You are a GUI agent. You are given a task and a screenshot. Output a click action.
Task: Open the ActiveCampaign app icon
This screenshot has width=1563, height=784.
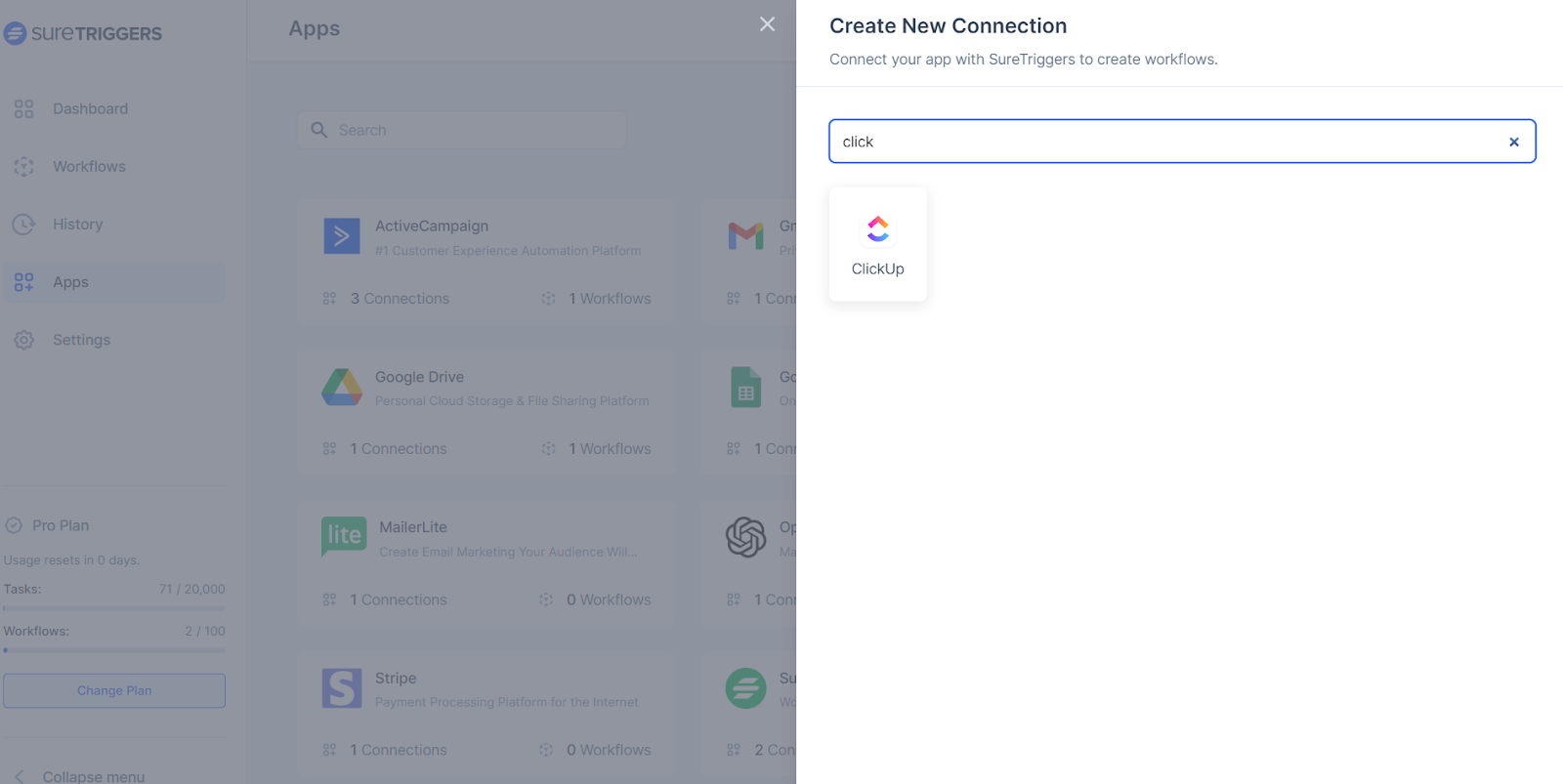point(342,236)
